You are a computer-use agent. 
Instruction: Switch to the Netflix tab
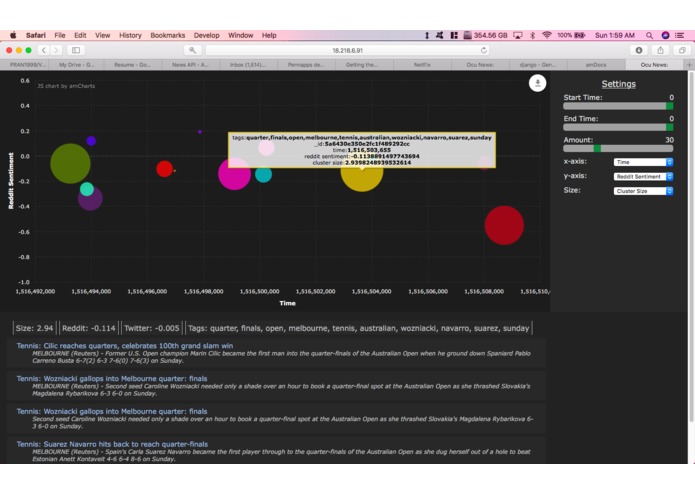click(x=422, y=65)
